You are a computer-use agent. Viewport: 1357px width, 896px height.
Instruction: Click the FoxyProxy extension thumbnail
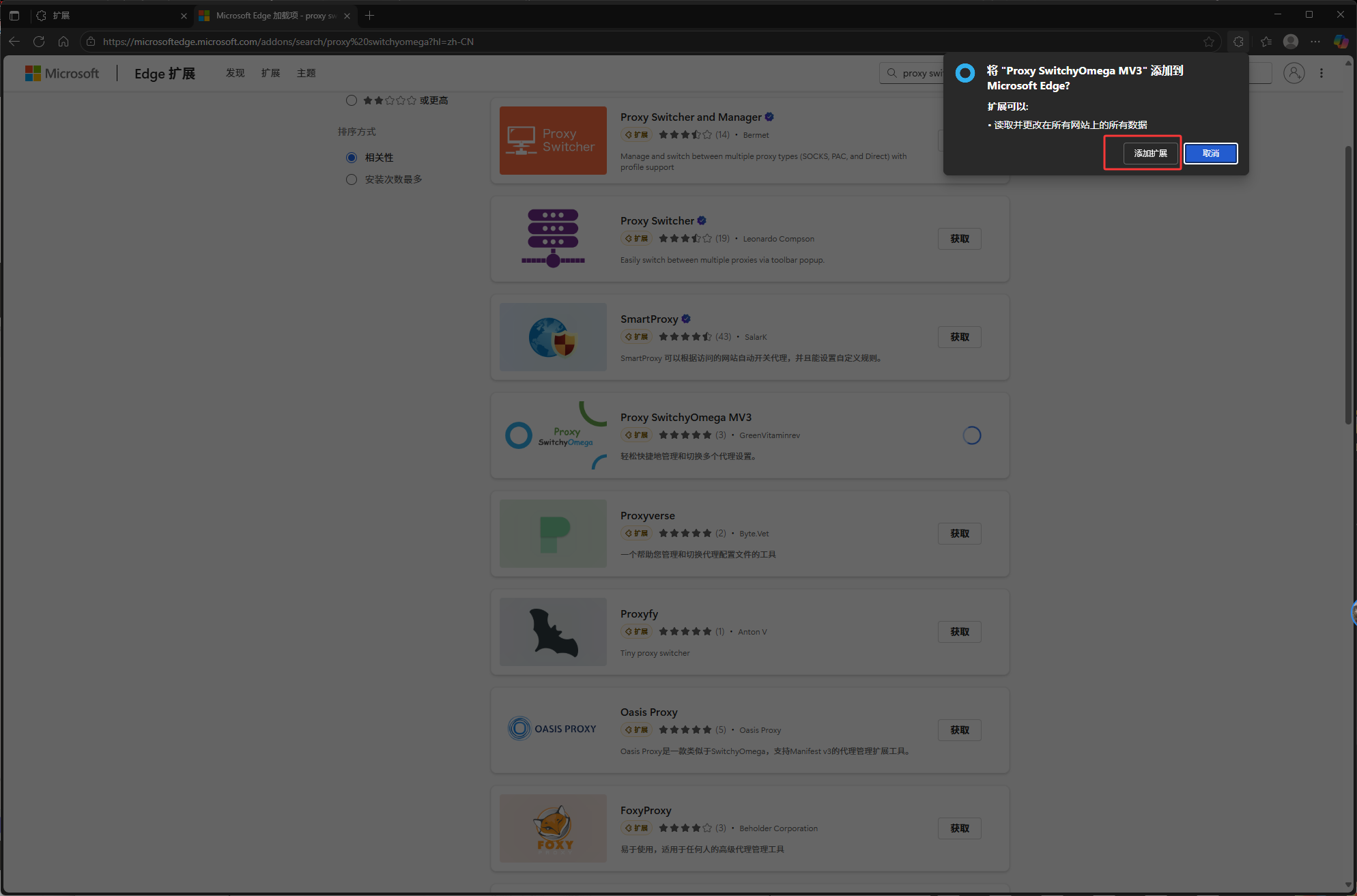553,828
